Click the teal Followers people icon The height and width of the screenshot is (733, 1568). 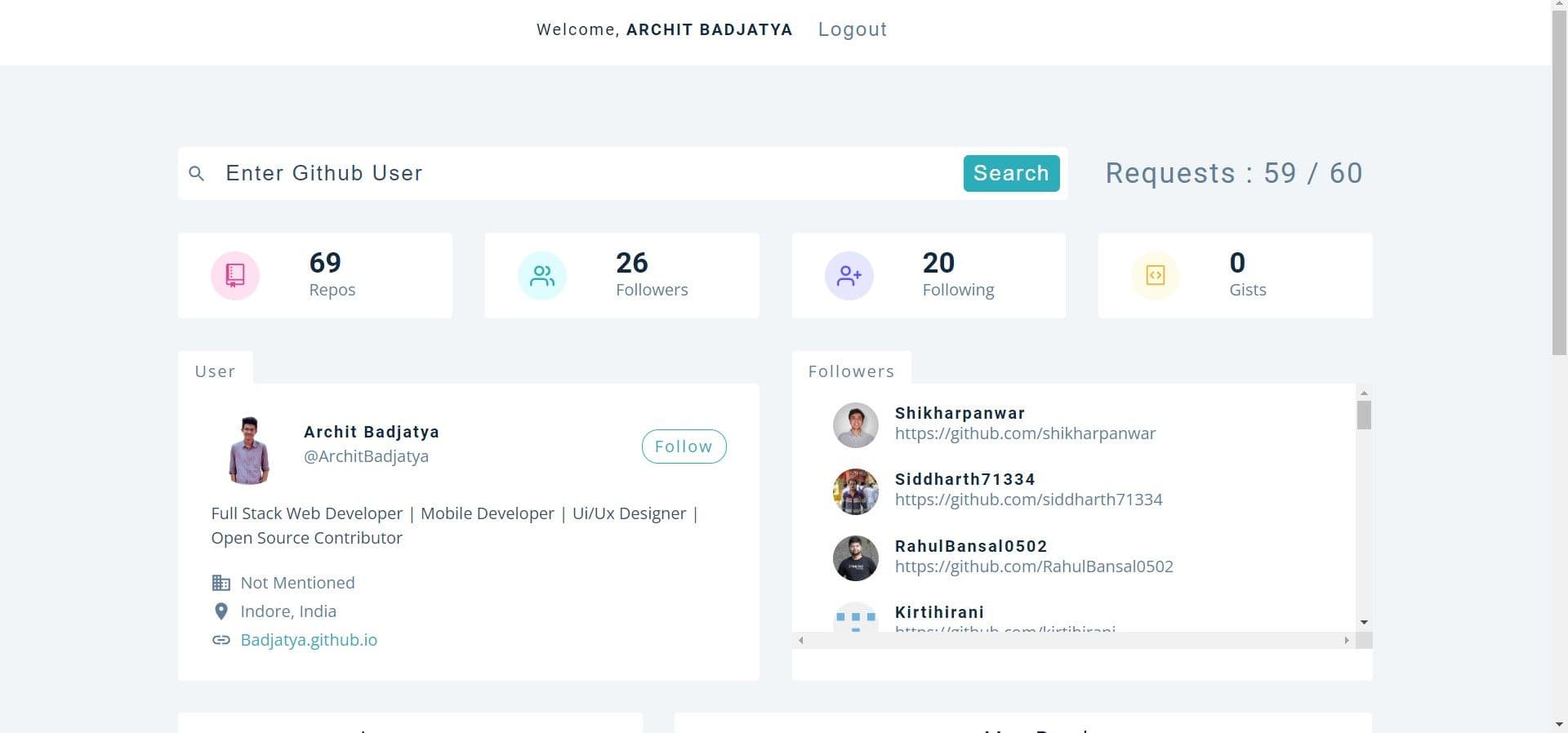point(541,276)
